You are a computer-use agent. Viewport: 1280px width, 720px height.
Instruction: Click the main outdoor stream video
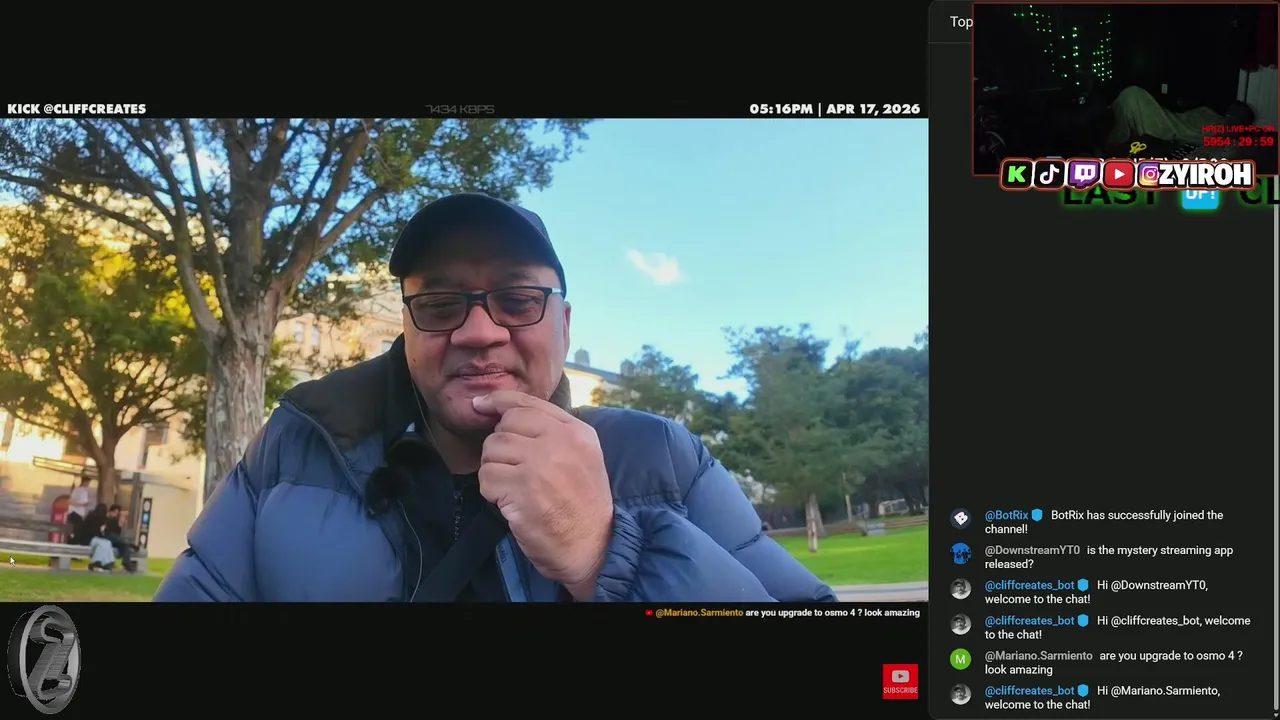pyautogui.click(x=464, y=360)
